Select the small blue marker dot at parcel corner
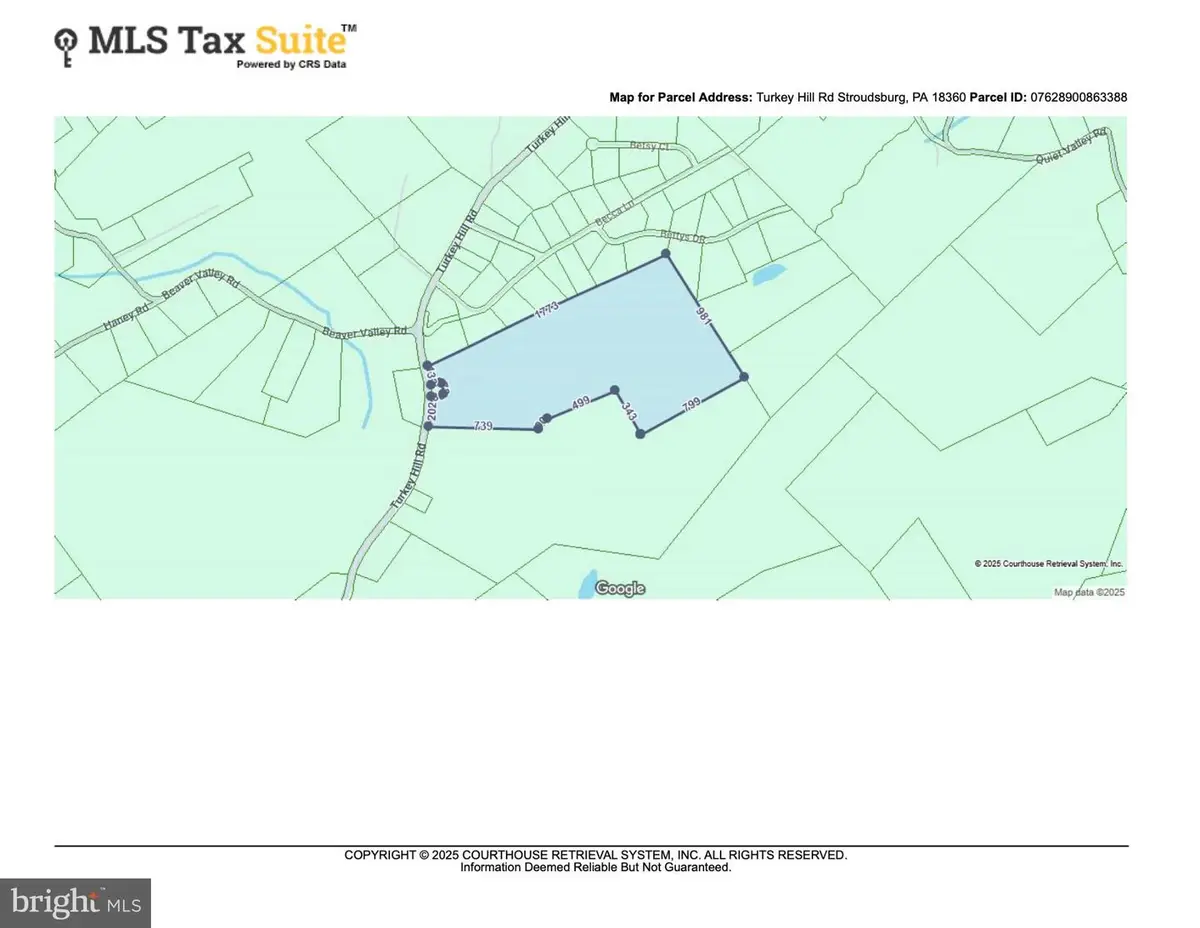This screenshot has height=928, width=1200. click(x=665, y=255)
